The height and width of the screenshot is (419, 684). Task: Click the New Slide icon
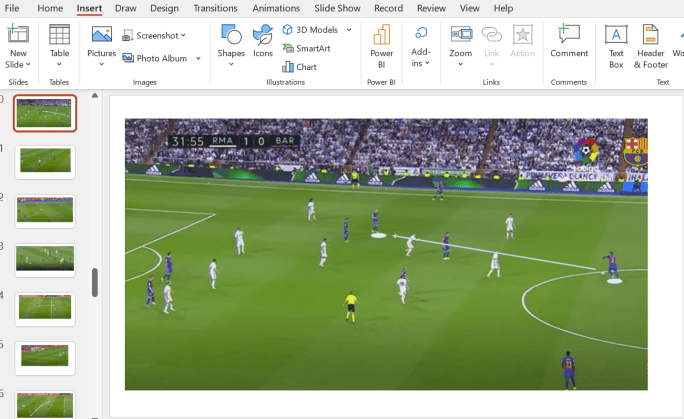(x=18, y=36)
